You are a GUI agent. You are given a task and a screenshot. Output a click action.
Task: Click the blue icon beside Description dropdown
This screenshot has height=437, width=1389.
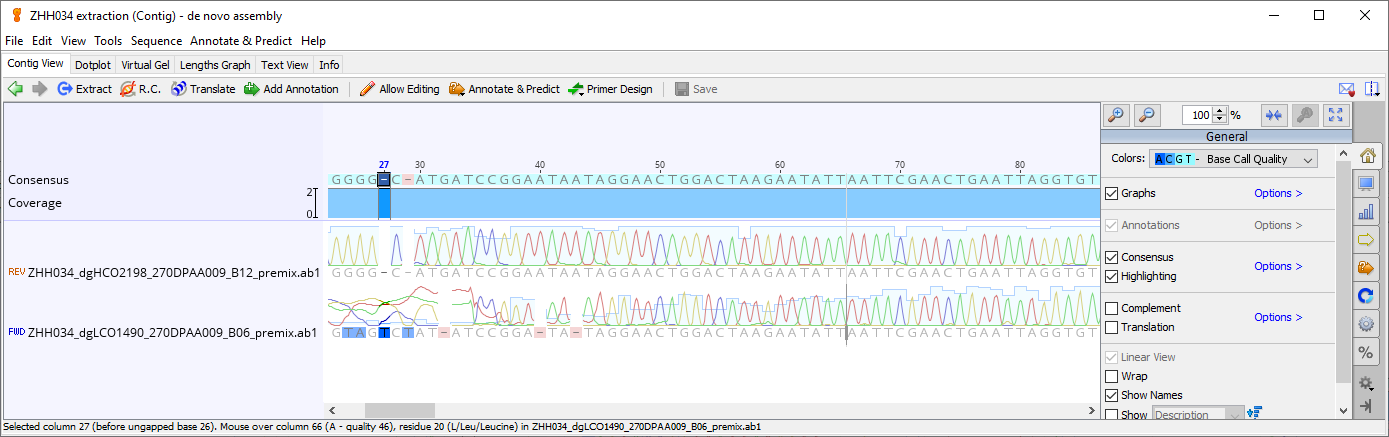[1256, 413]
